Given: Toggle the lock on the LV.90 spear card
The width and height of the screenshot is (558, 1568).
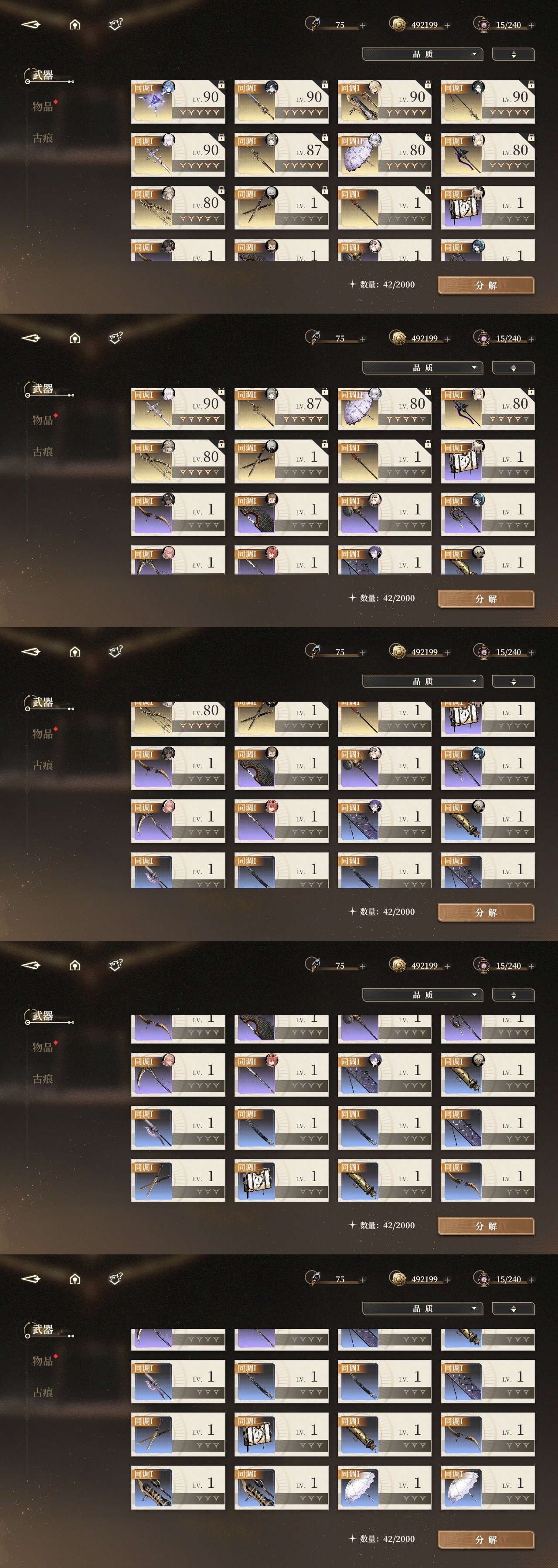Looking at the screenshot, I should (325, 84).
